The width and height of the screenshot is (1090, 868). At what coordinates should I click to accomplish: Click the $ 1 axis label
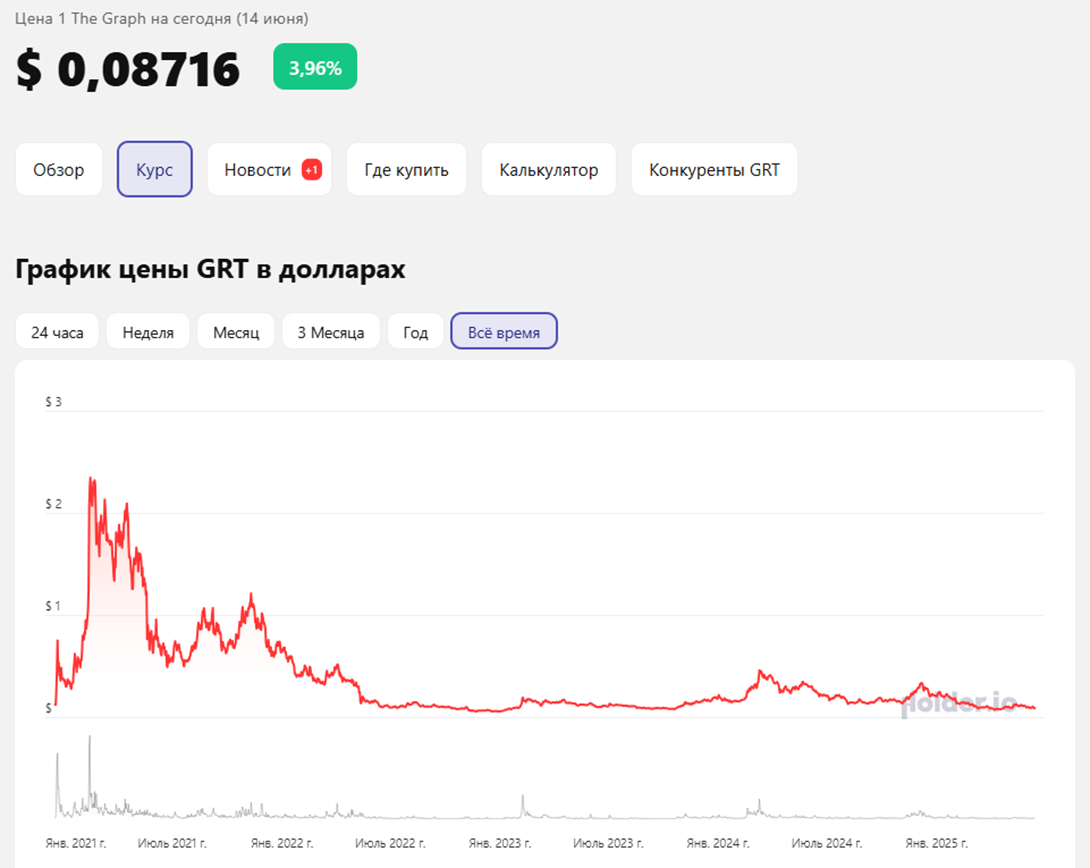(x=53, y=606)
